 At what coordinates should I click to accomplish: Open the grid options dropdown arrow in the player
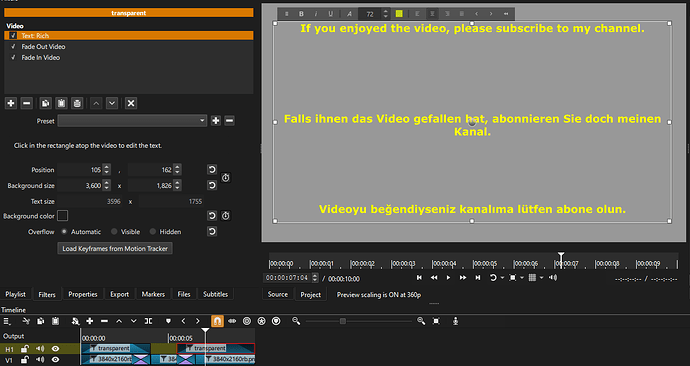(x=541, y=278)
